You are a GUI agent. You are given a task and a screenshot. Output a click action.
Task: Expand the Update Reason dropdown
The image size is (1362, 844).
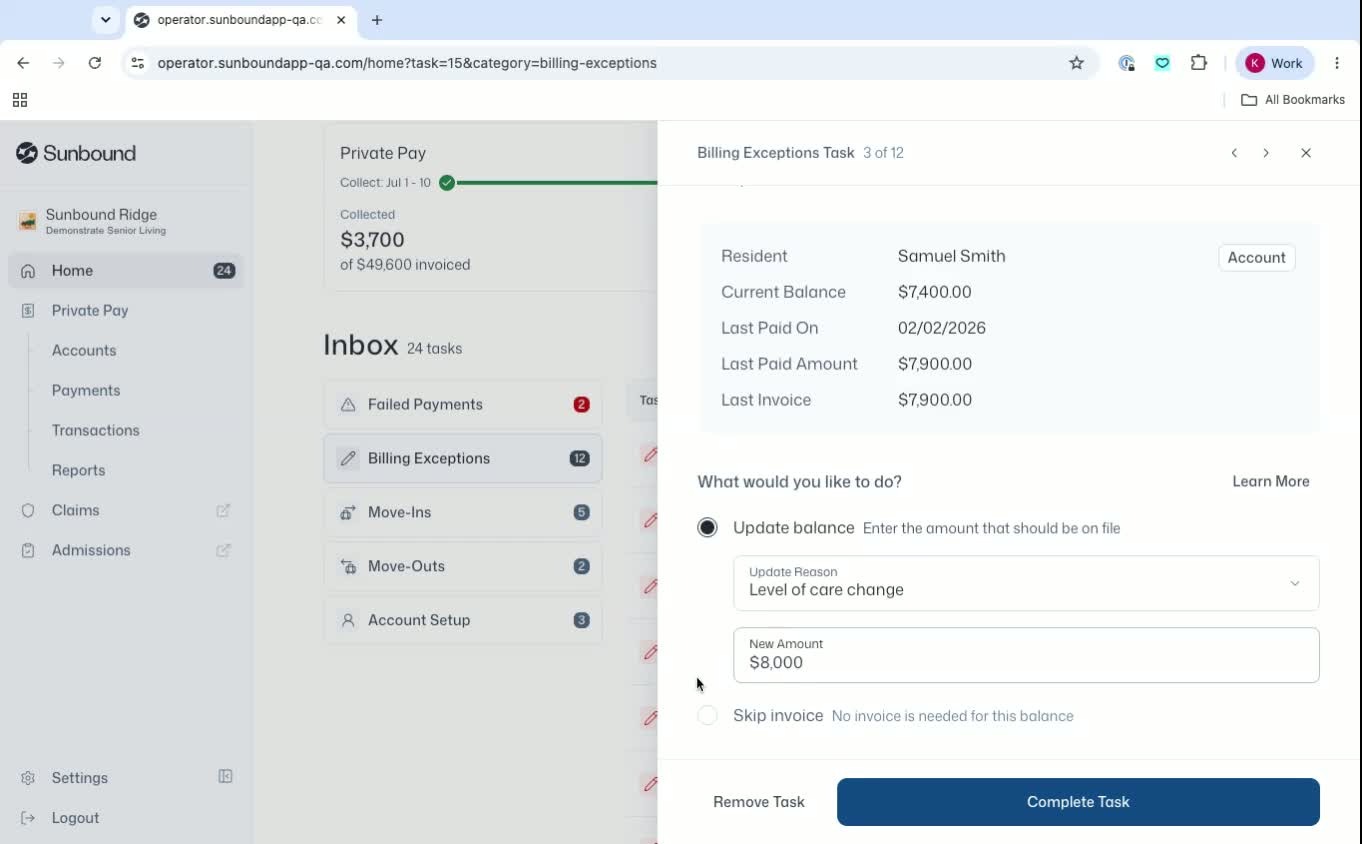coord(1026,583)
